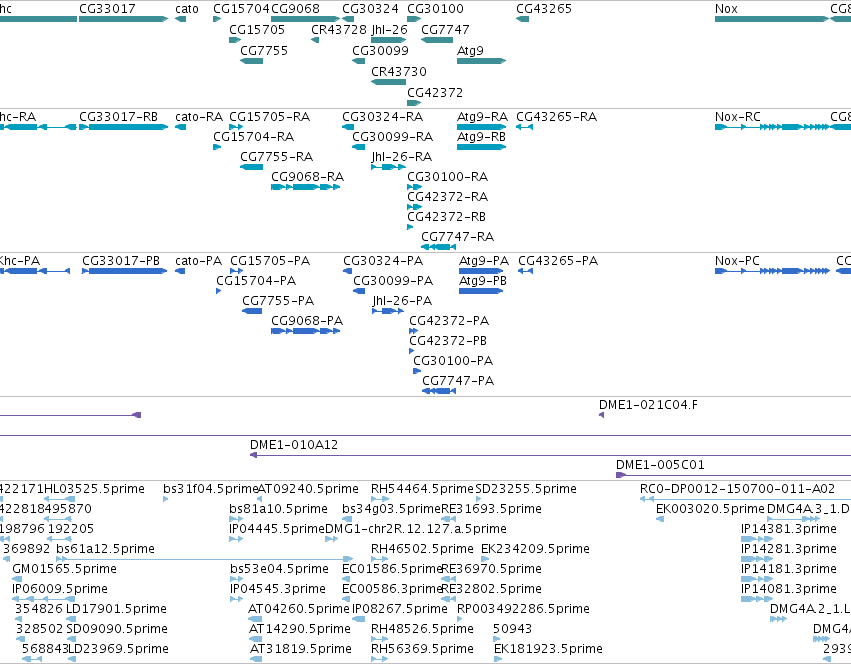Select the CR43730 gene label
The height and width of the screenshot is (664, 851).
(x=399, y=72)
